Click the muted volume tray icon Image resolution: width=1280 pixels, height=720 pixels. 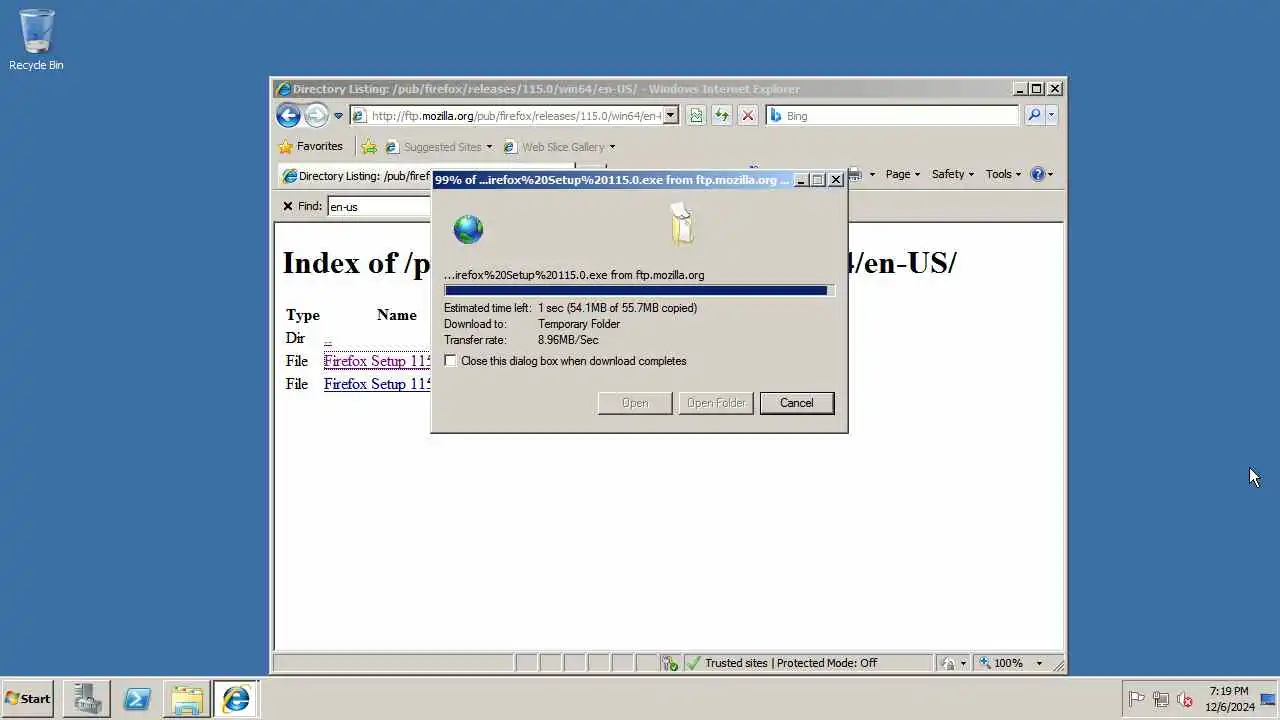pos(1184,699)
